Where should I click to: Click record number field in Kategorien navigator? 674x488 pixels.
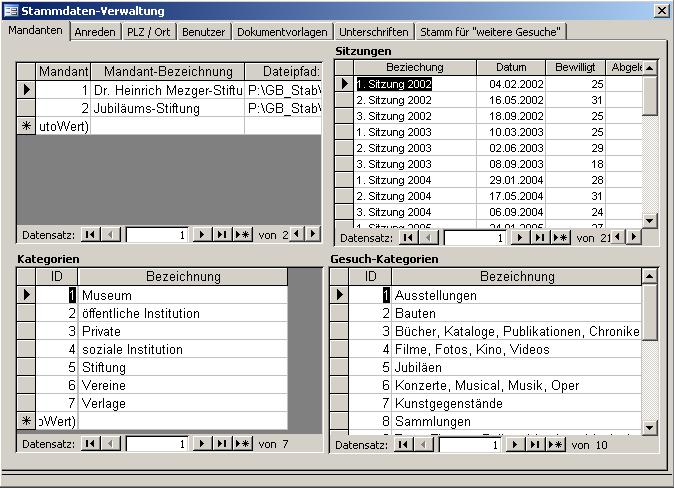156,443
